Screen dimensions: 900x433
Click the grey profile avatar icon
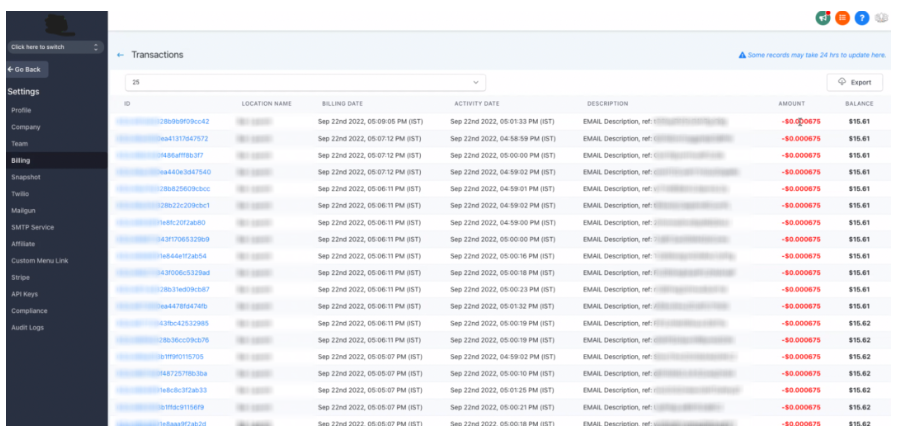click(881, 18)
